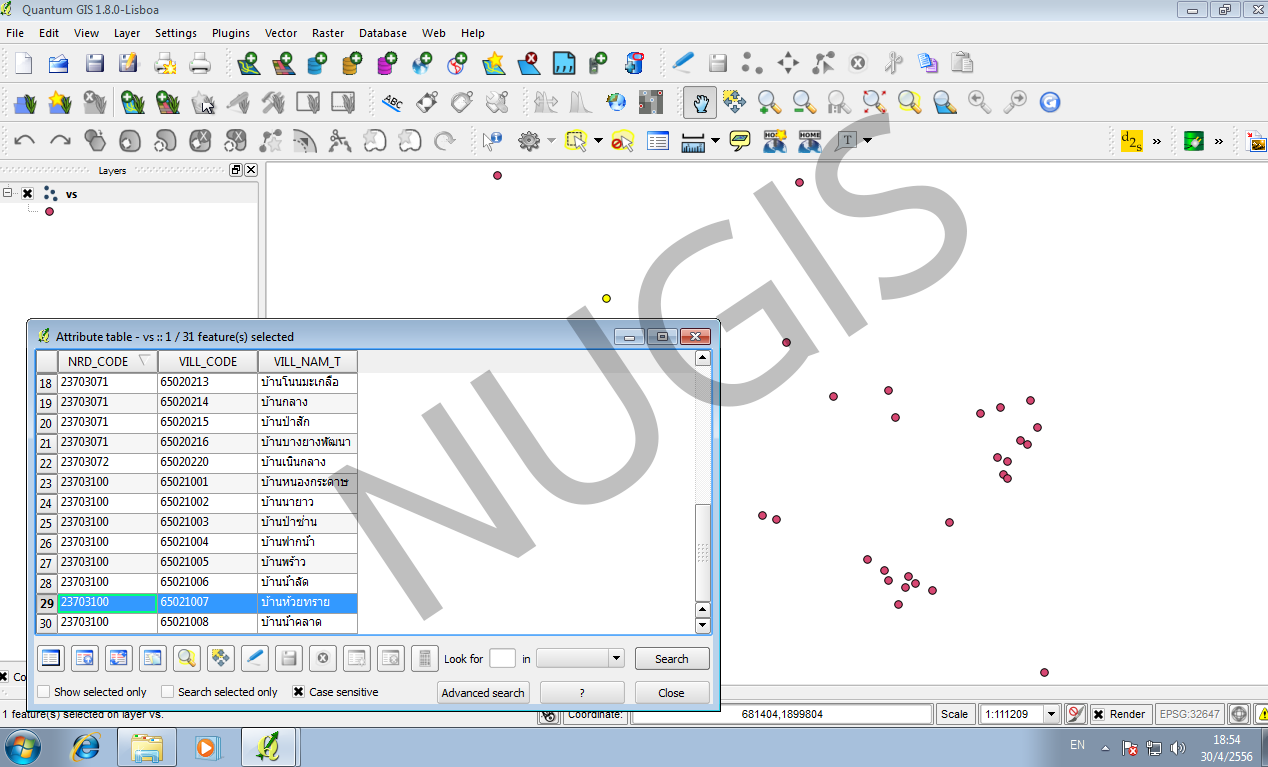Open the Vector menu
Viewport: 1268px width, 767px height.
tap(281, 33)
